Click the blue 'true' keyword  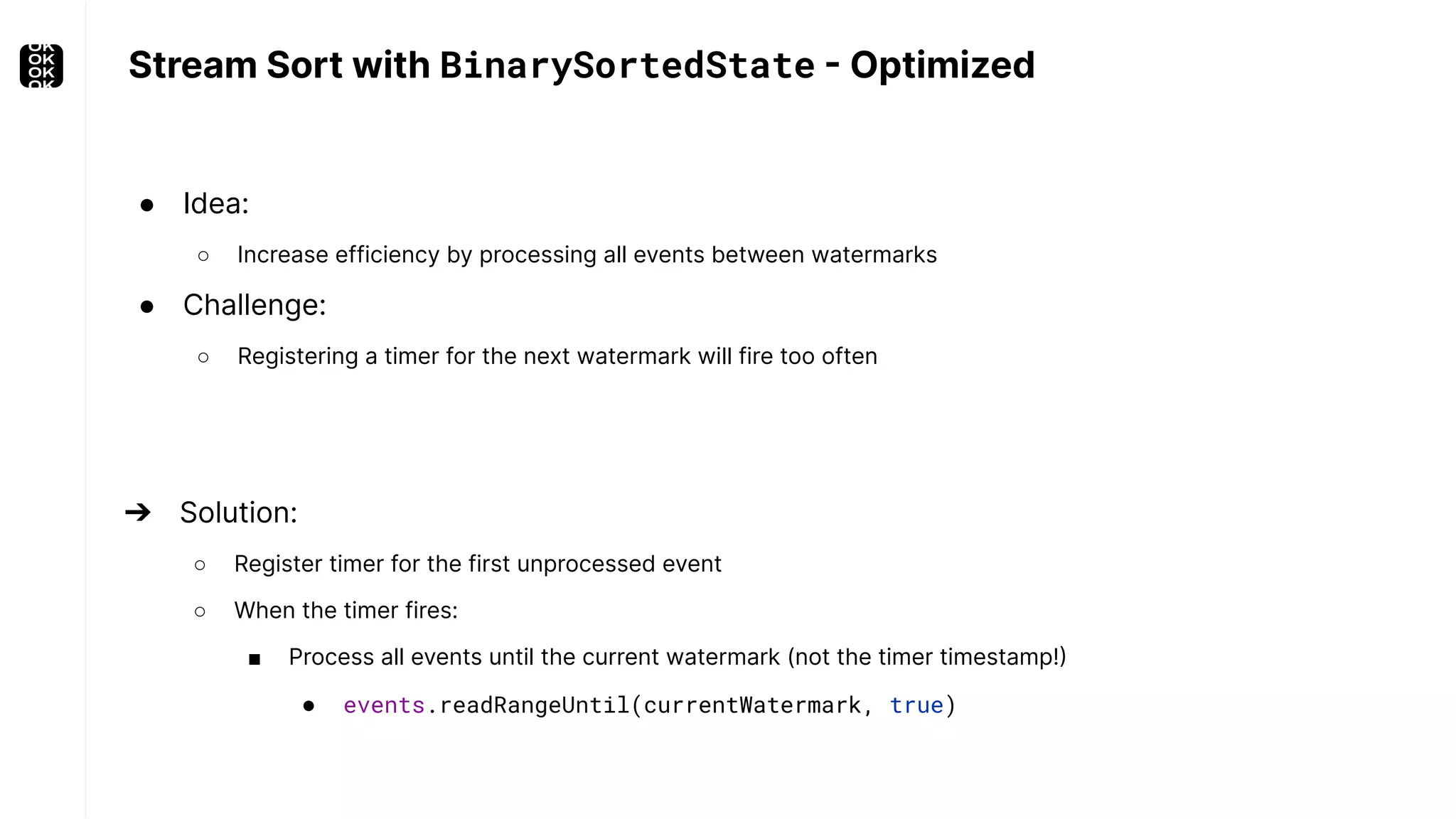pos(916,705)
